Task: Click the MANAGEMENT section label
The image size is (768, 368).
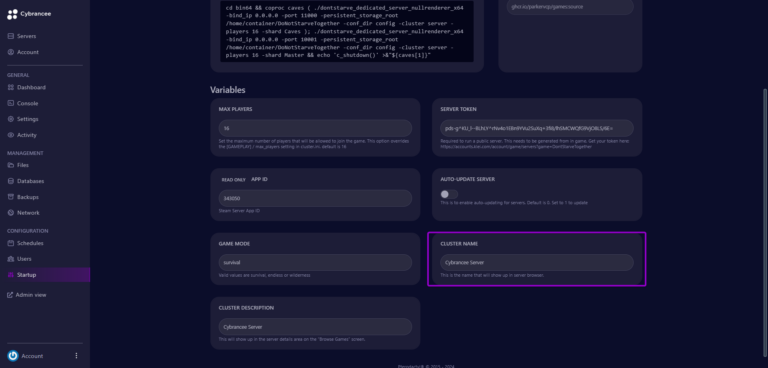Action: tap(25, 153)
